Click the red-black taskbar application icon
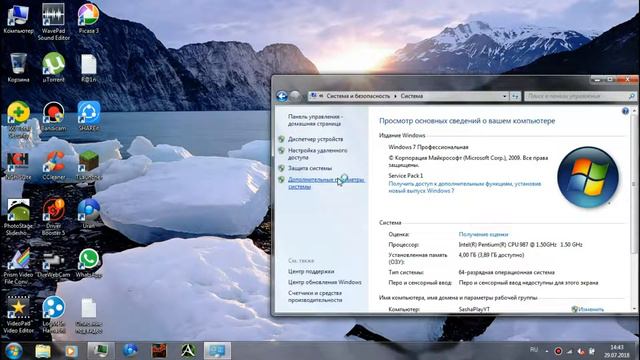Screen dimensions: 640x360 tap(159, 350)
